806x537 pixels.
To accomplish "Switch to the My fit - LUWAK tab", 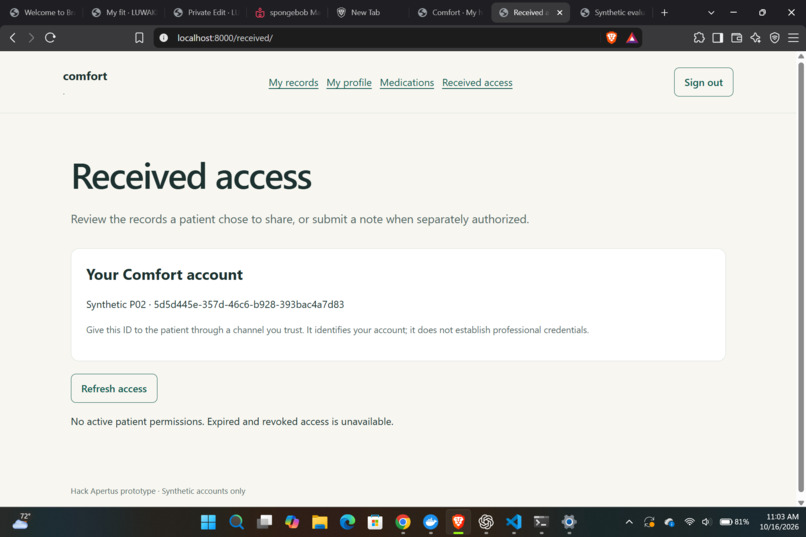I will point(125,12).
